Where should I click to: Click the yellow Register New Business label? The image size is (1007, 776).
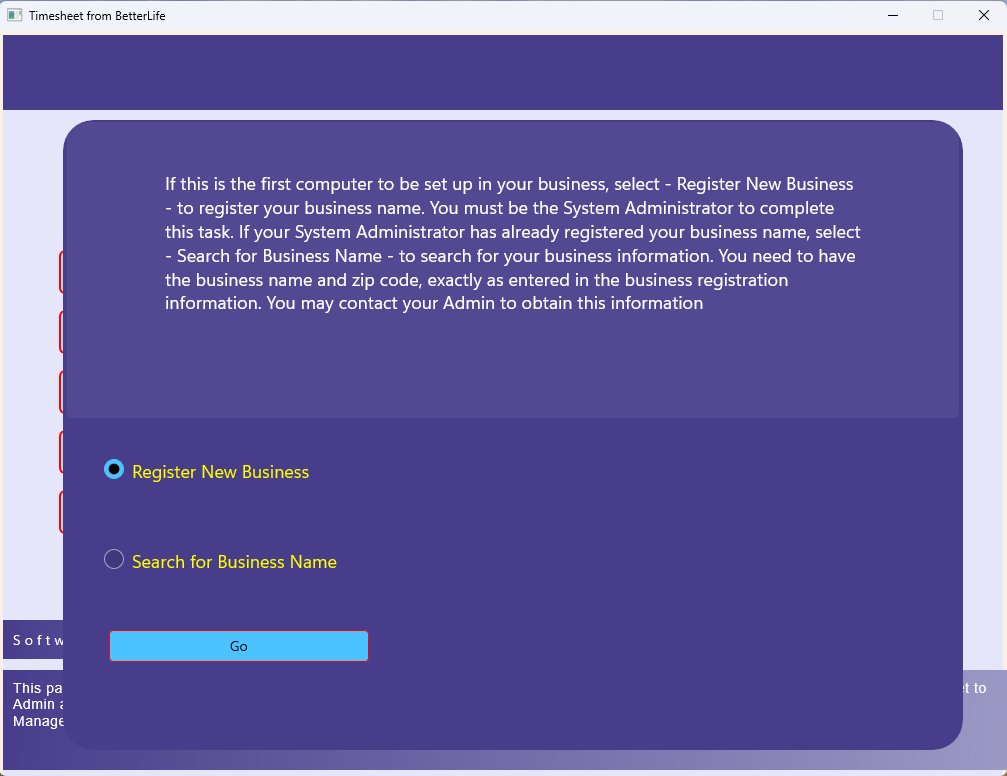[220, 472]
